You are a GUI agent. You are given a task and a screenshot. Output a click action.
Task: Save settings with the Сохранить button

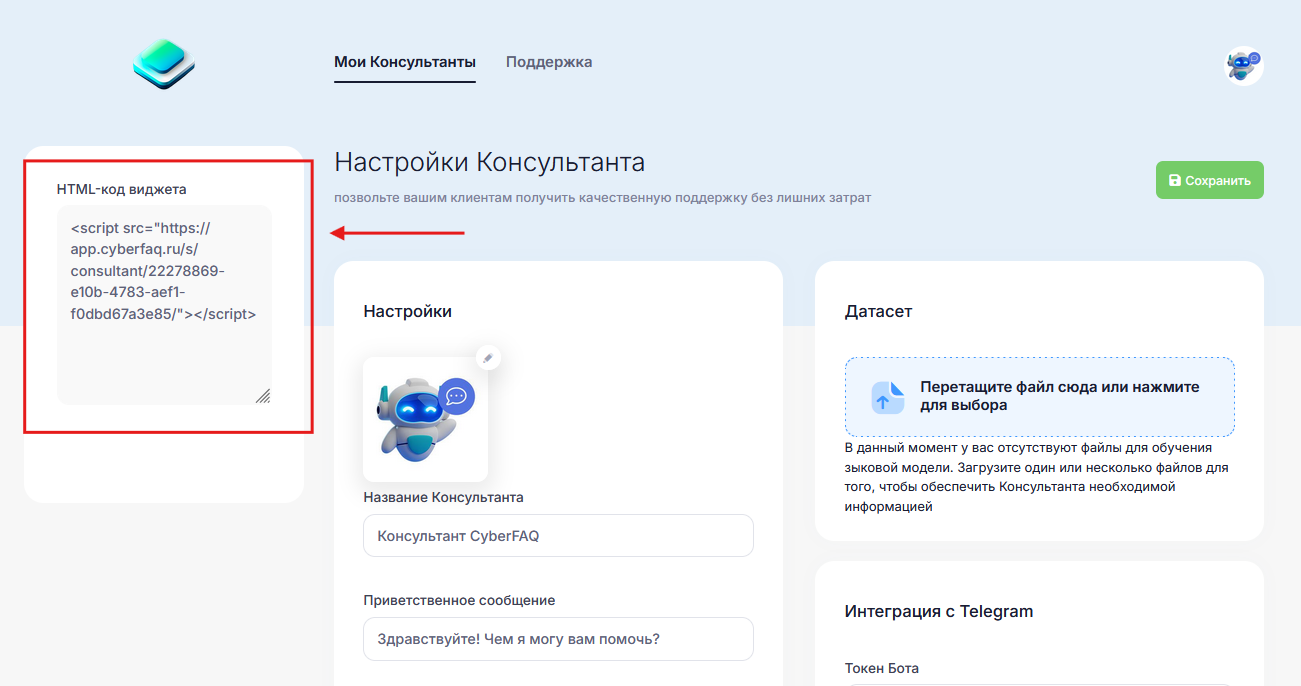tap(1210, 180)
